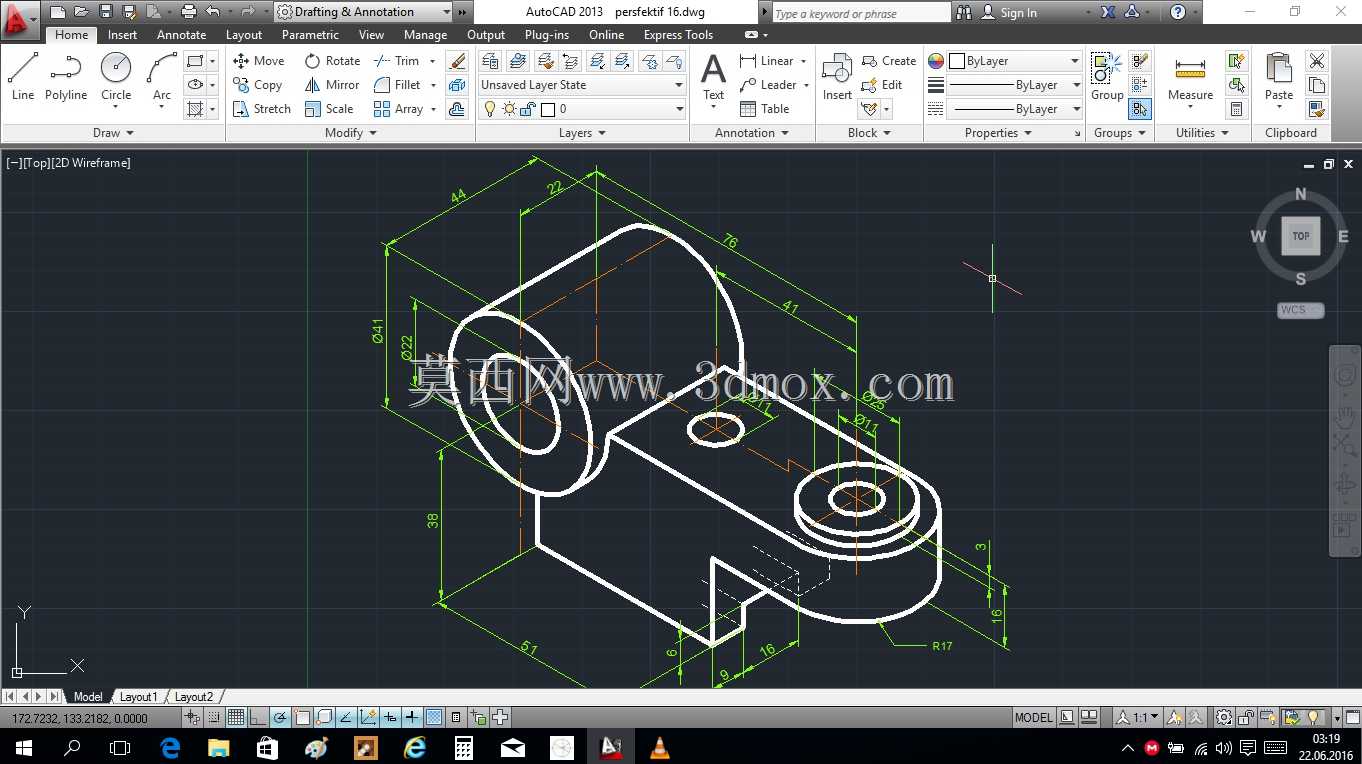The height and width of the screenshot is (764, 1362).
Task: Expand the Modify panel
Action: pyautogui.click(x=351, y=133)
